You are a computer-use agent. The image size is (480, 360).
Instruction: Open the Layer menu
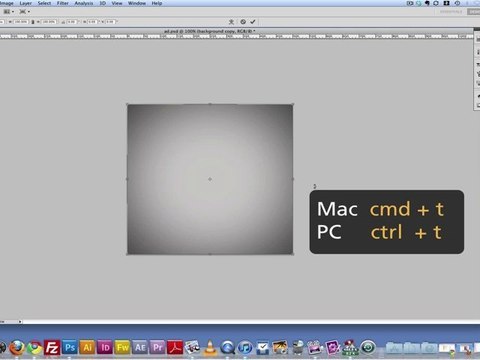25,3
